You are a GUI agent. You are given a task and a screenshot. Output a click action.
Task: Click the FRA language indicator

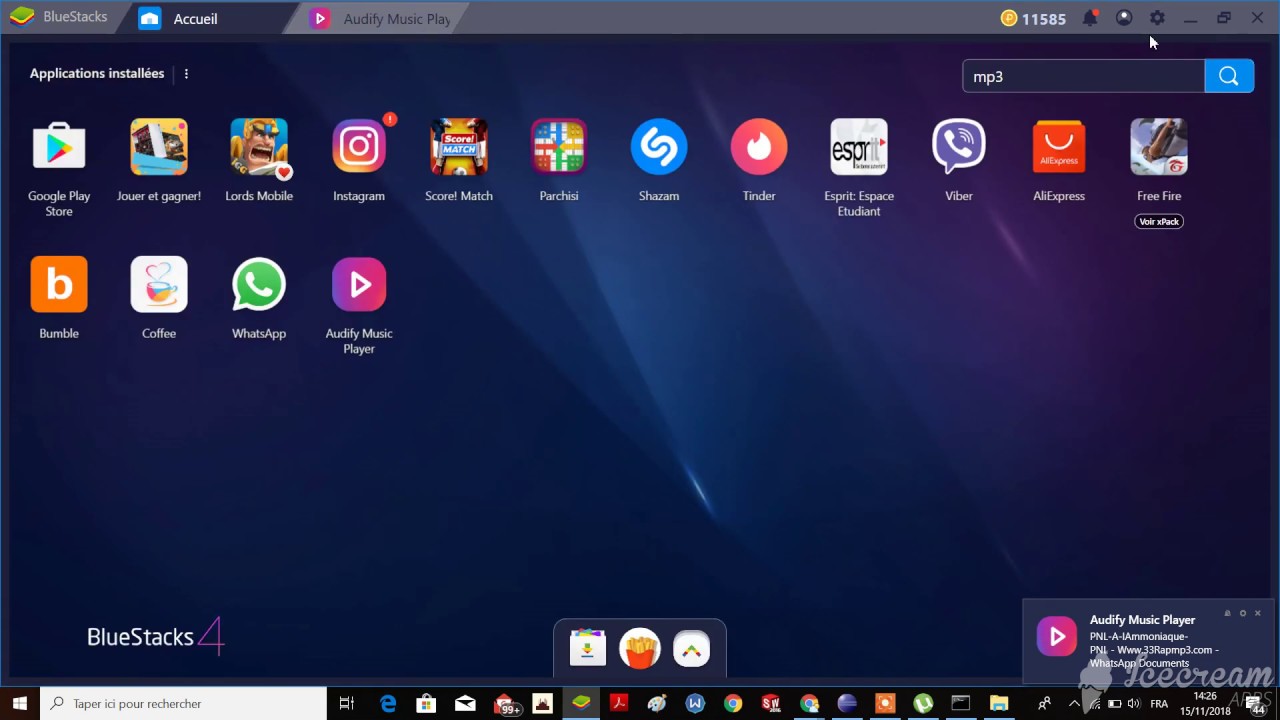[1159, 704]
